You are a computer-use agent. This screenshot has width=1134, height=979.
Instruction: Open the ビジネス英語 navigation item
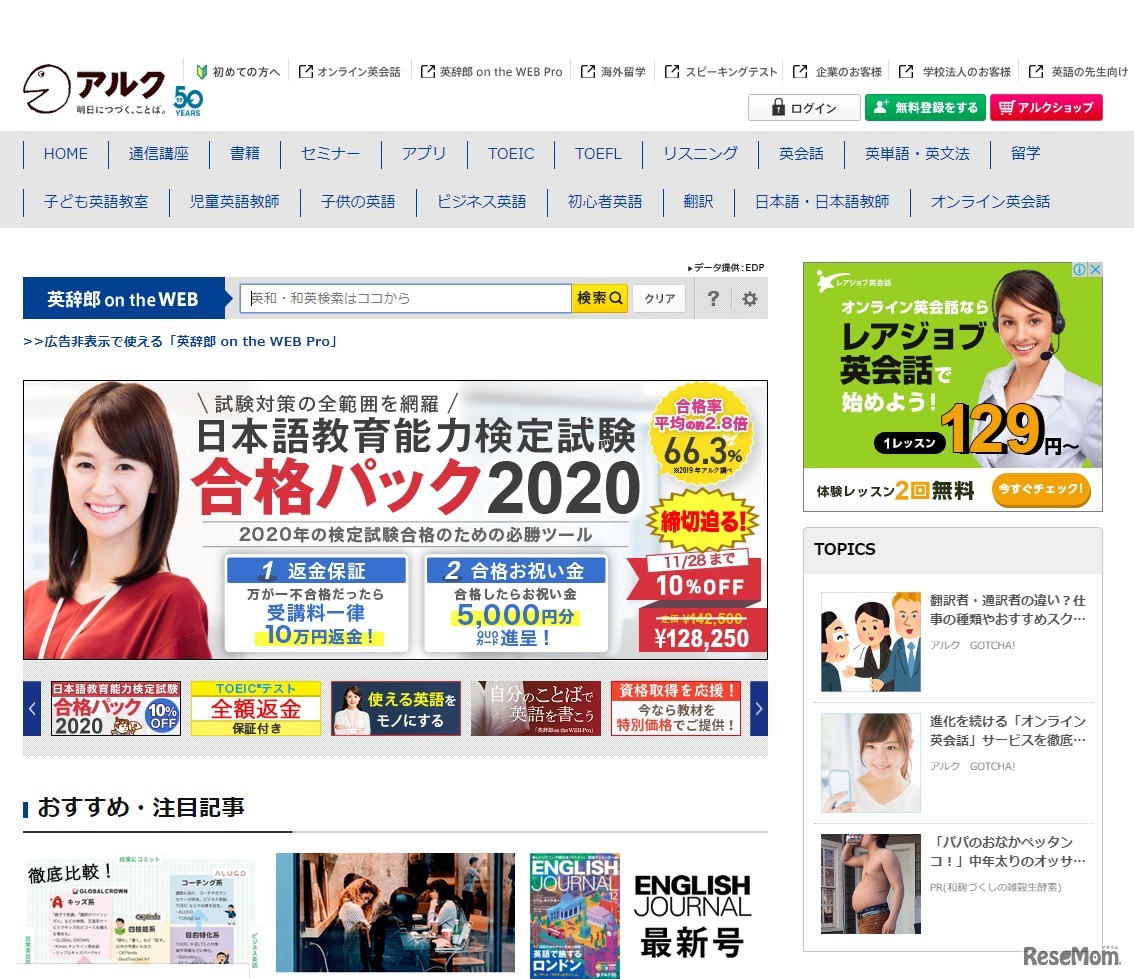coord(482,201)
